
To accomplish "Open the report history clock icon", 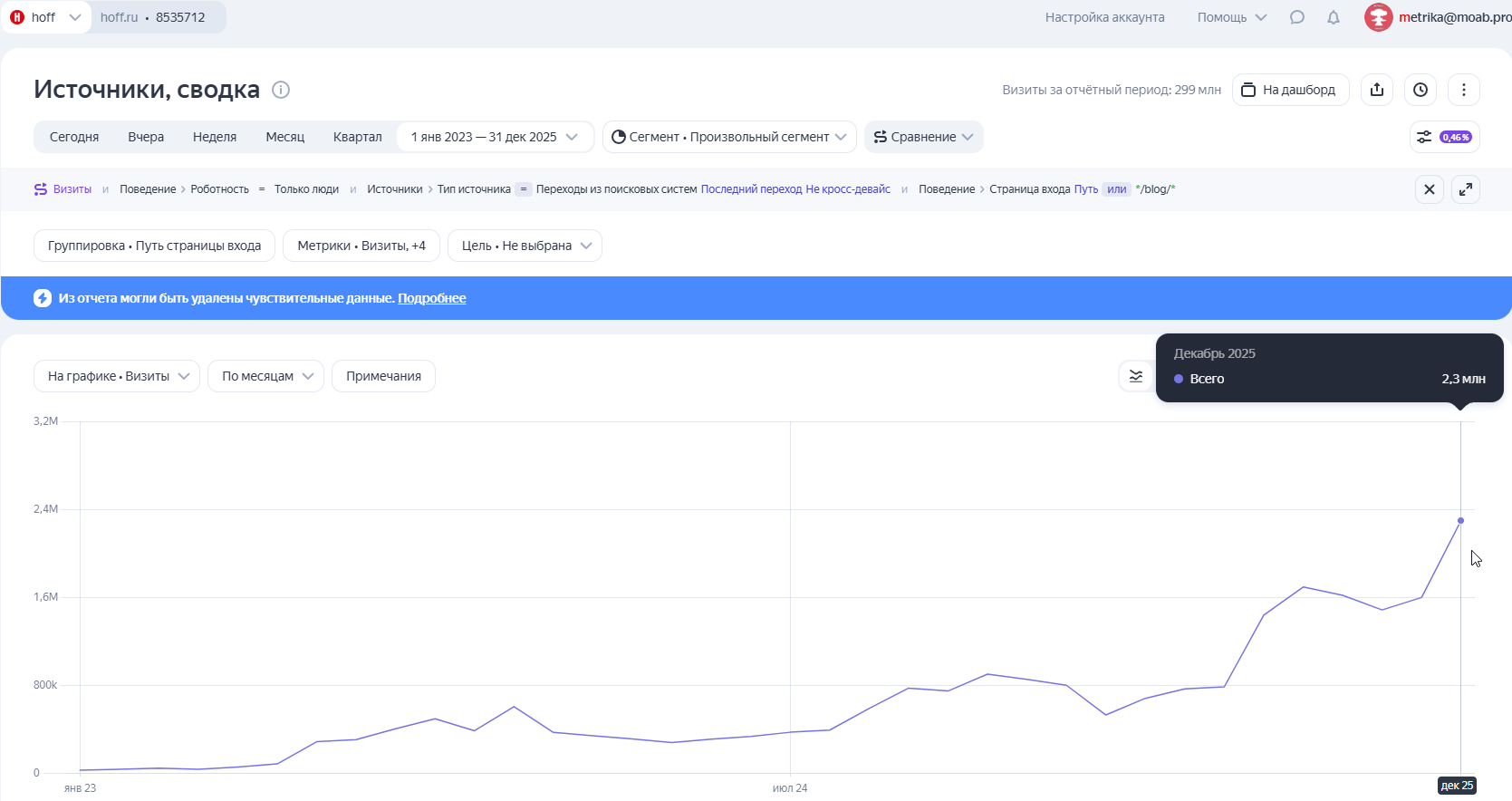I will [1421, 90].
